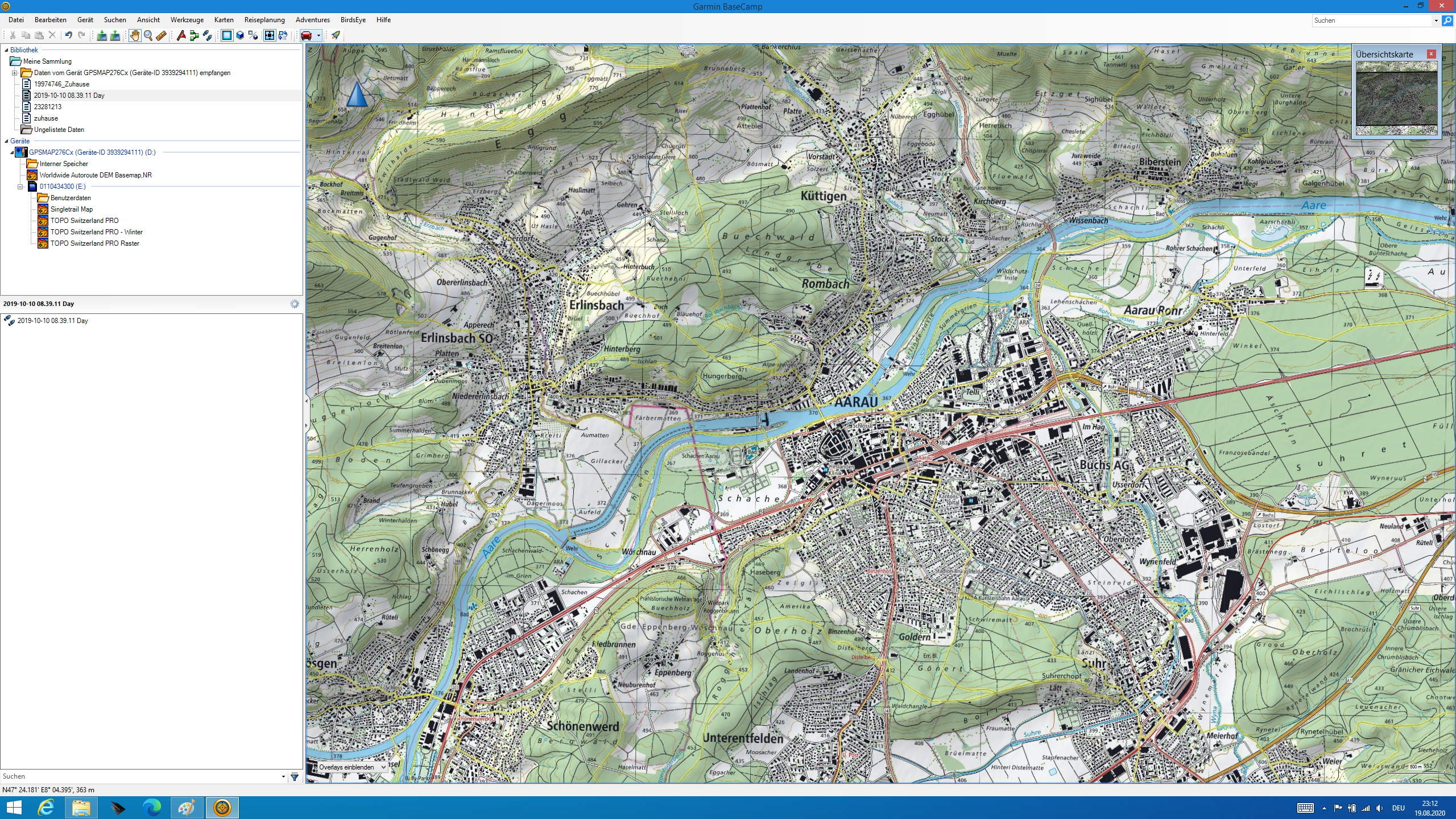Select the 19974746_Zuhause list
This screenshot has width=1456, height=819.
61,84
